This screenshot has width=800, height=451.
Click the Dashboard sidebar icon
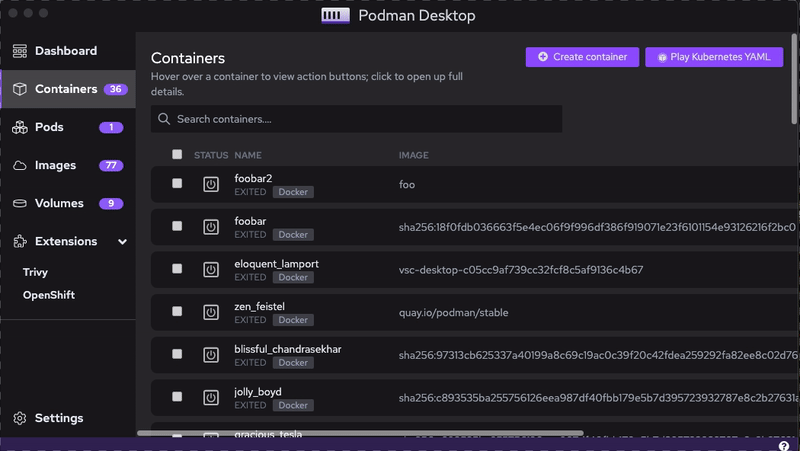(x=19, y=51)
